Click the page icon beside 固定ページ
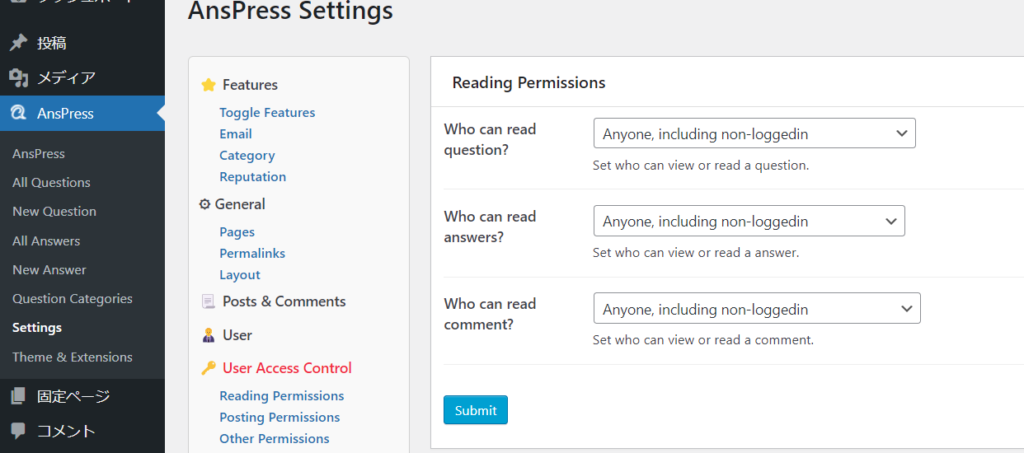The image size is (1024, 453). pyautogui.click(x=18, y=396)
